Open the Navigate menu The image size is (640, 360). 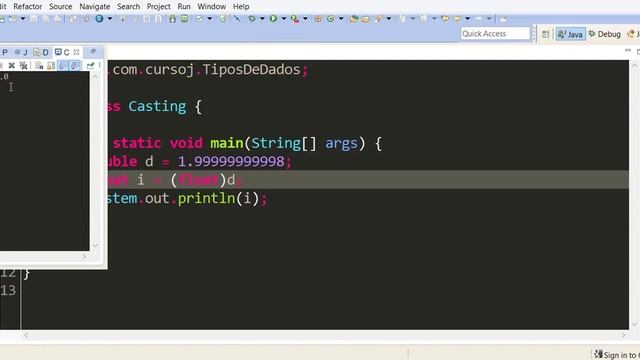coord(95,7)
